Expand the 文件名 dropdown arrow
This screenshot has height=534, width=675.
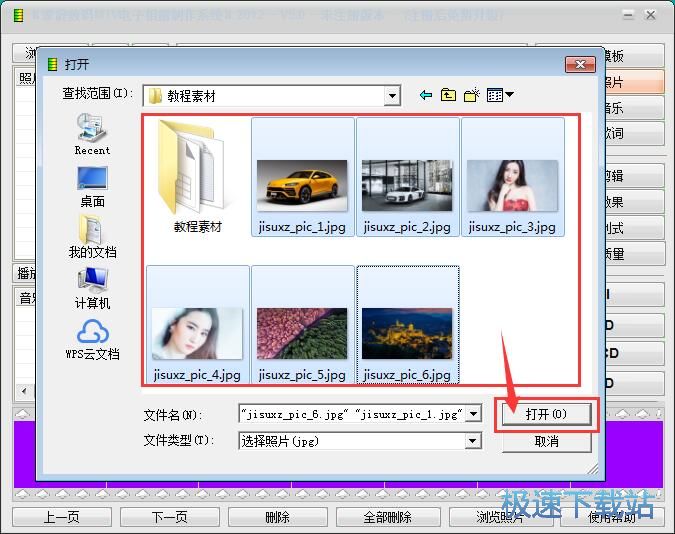point(474,414)
